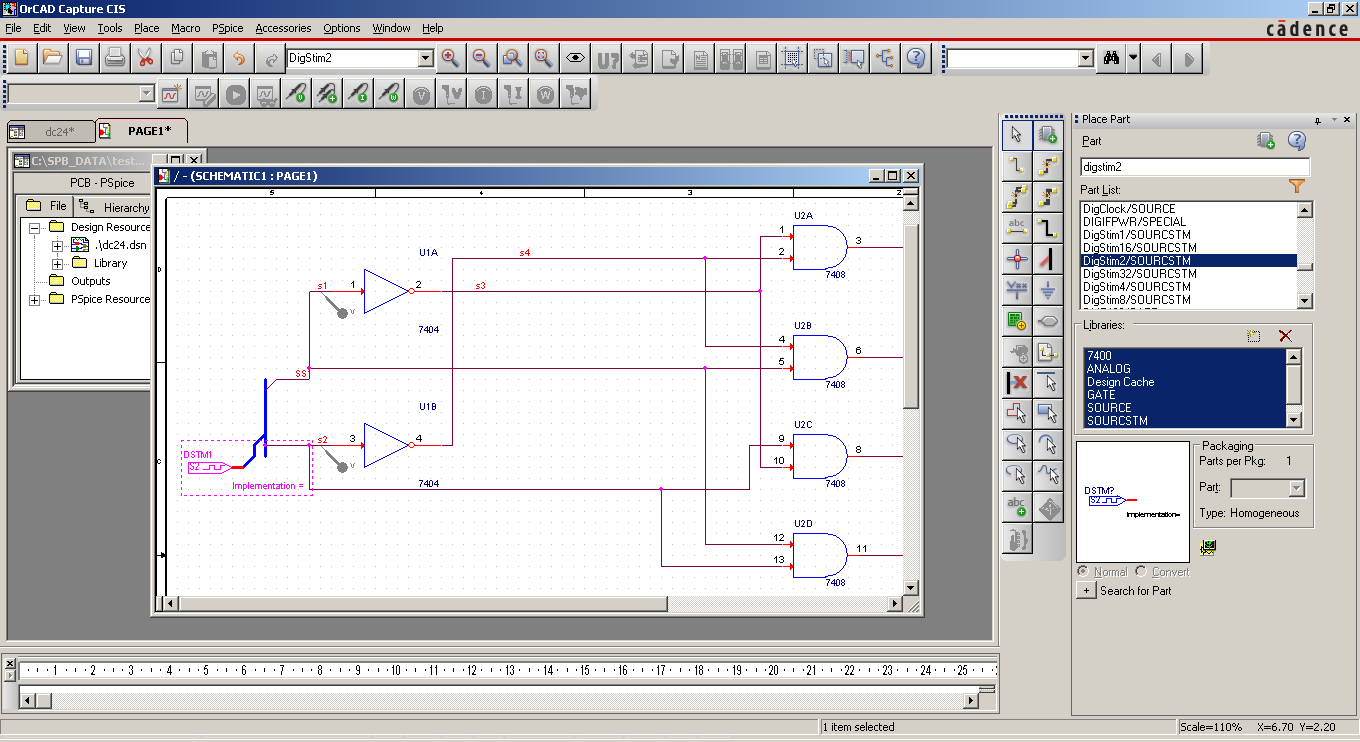Click the Place Wire palette icon
1360x742 pixels.
(x=1017, y=166)
